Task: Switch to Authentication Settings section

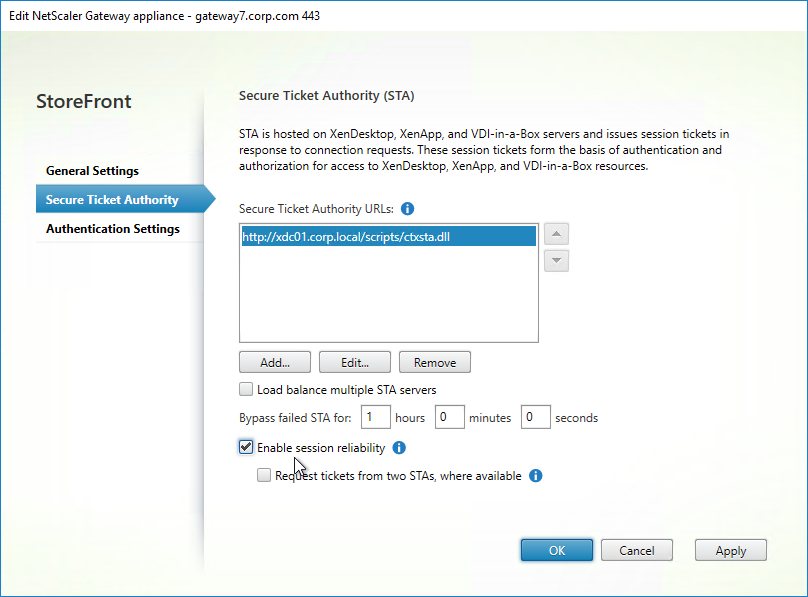Action: (x=113, y=229)
